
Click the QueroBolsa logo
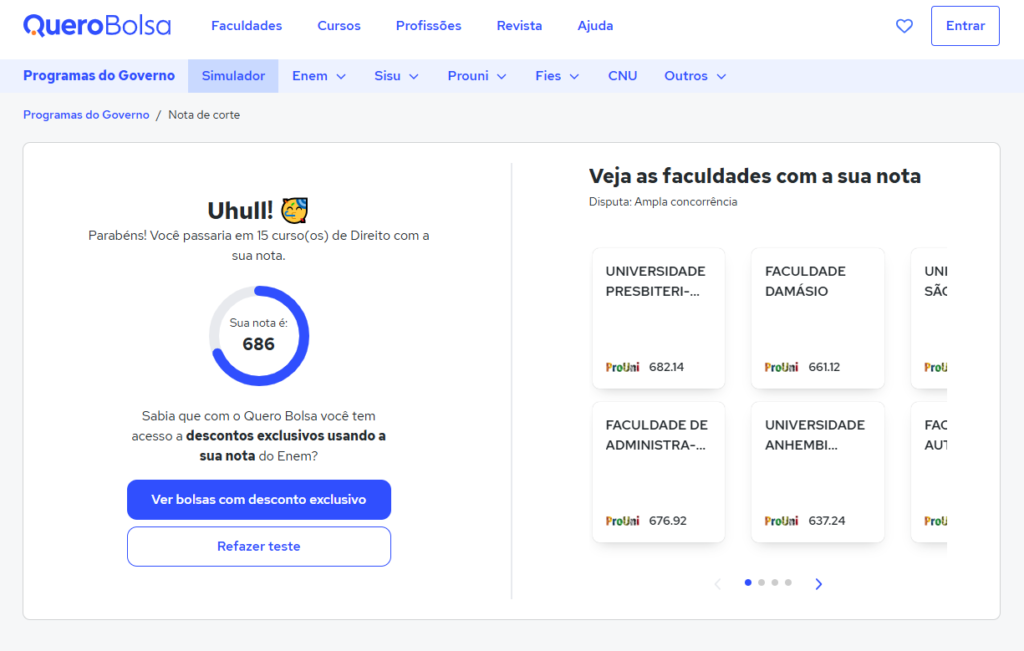(x=97, y=25)
